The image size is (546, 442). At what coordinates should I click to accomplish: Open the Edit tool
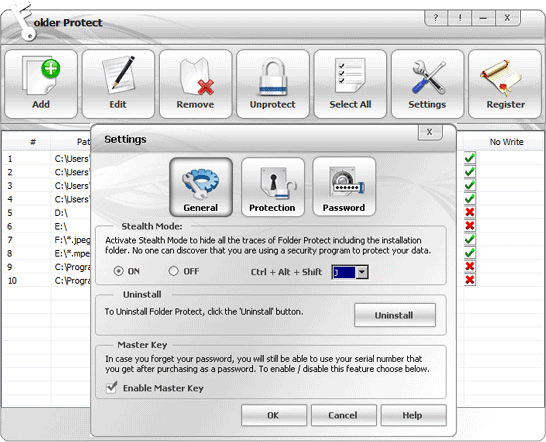[x=118, y=84]
